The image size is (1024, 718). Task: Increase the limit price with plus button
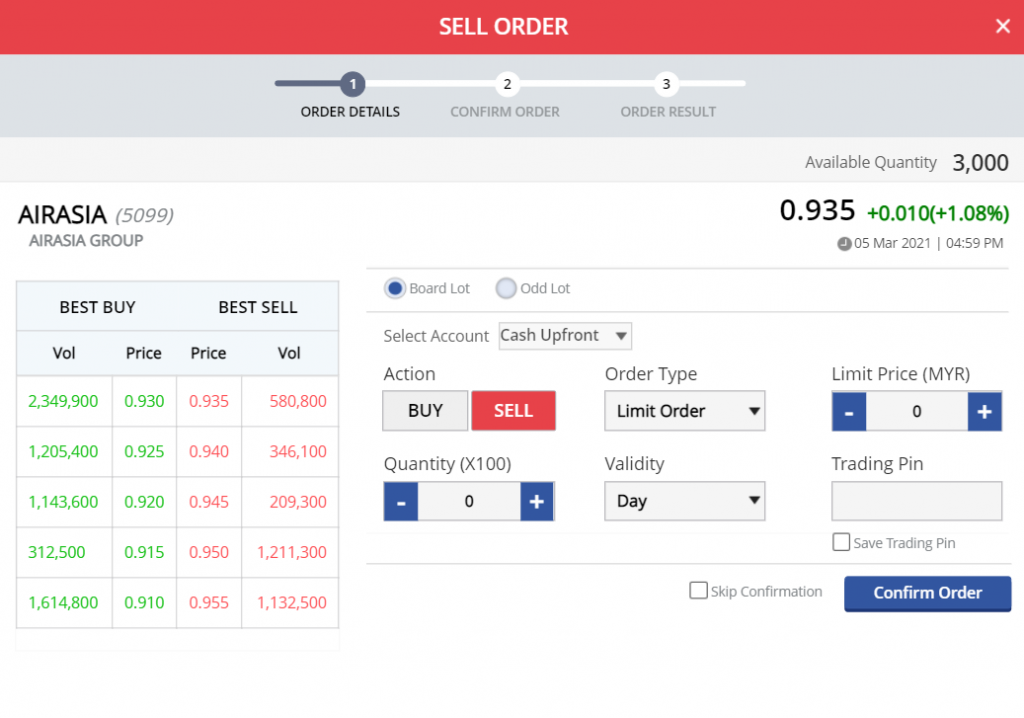pyautogui.click(x=984, y=412)
